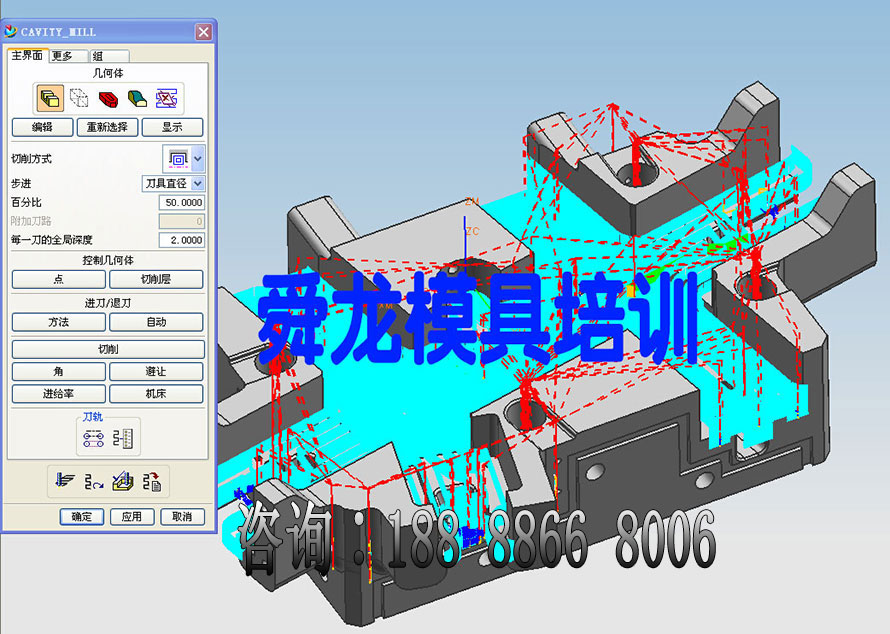Select the red Check geometry icon
Viewport: 890px width, 634px height.
click(108, 98)
